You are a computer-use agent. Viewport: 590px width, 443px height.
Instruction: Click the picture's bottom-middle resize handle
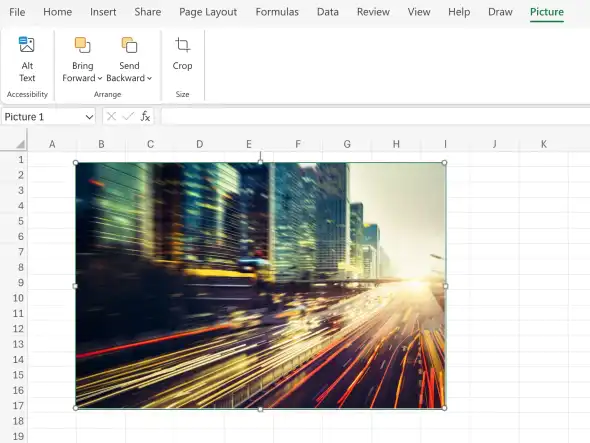[x=260, y=409]
